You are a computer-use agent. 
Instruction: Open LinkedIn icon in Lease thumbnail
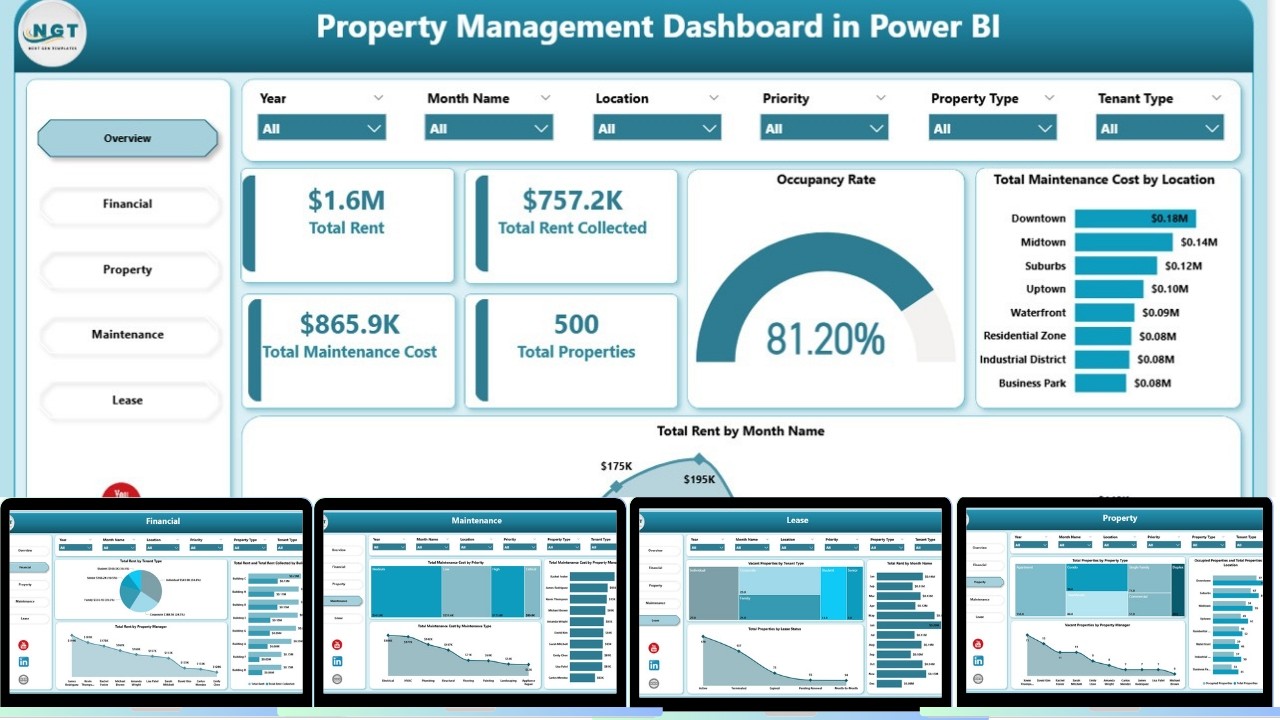tap(654, 665)
